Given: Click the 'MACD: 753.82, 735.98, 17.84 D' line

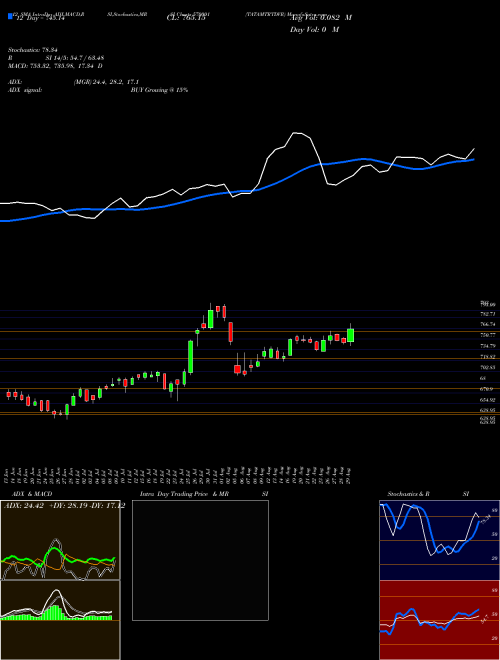Looking at the screenshot, I should click(55, 66).
